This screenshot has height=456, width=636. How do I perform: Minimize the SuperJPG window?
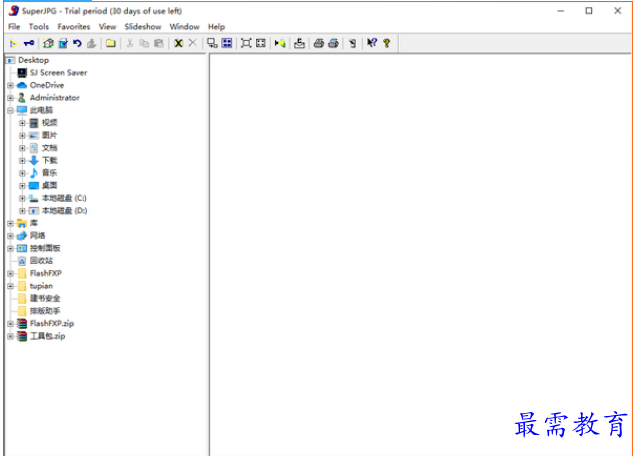tap(561, 11)
